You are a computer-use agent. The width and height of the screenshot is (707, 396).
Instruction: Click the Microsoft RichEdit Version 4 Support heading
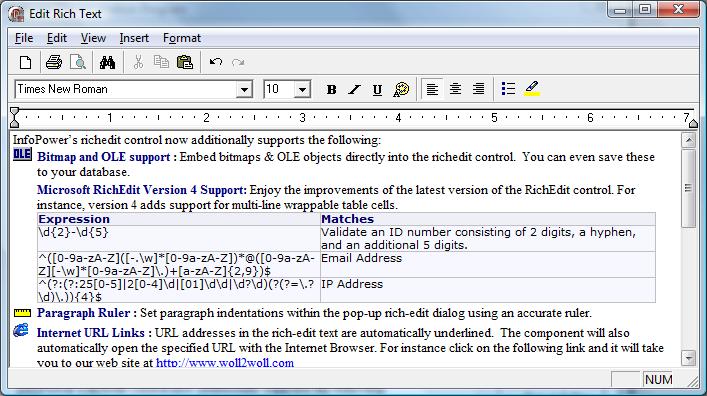142,190
